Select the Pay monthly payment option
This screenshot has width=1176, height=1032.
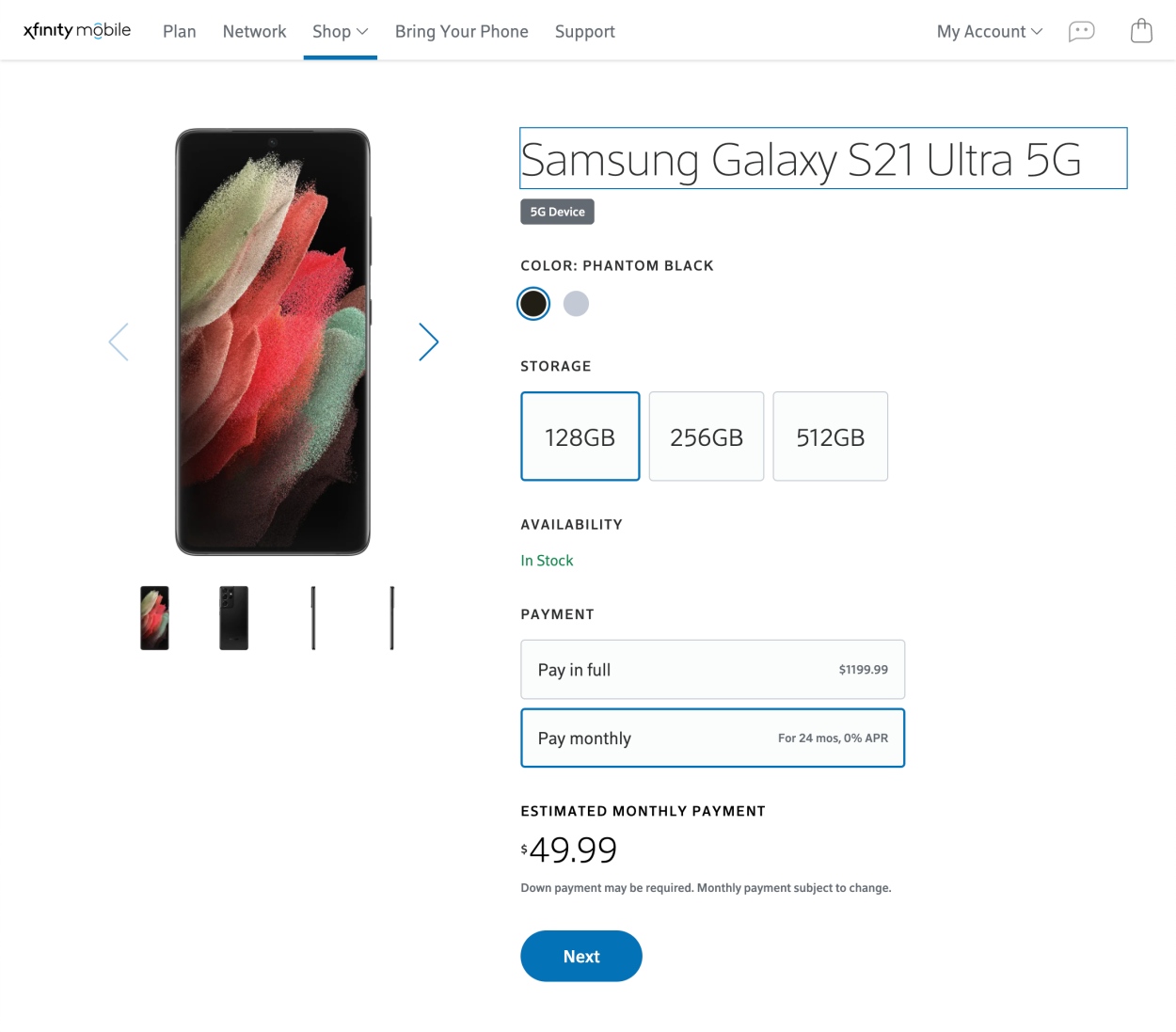click(x=712, y=738)
